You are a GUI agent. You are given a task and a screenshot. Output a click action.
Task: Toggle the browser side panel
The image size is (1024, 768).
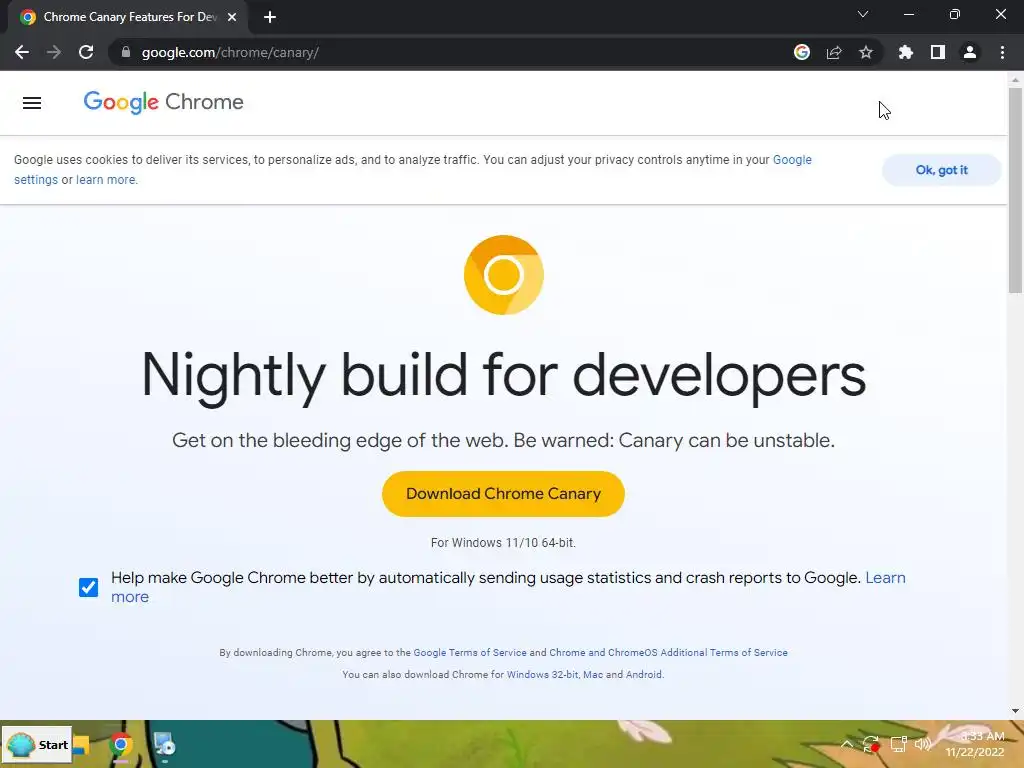[938, 52]
